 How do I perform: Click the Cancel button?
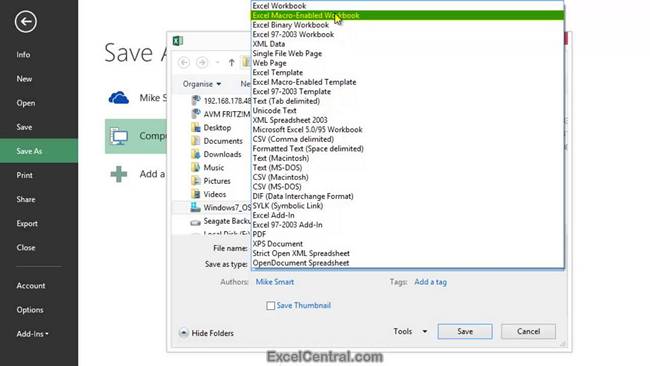(x=528, y=332)
